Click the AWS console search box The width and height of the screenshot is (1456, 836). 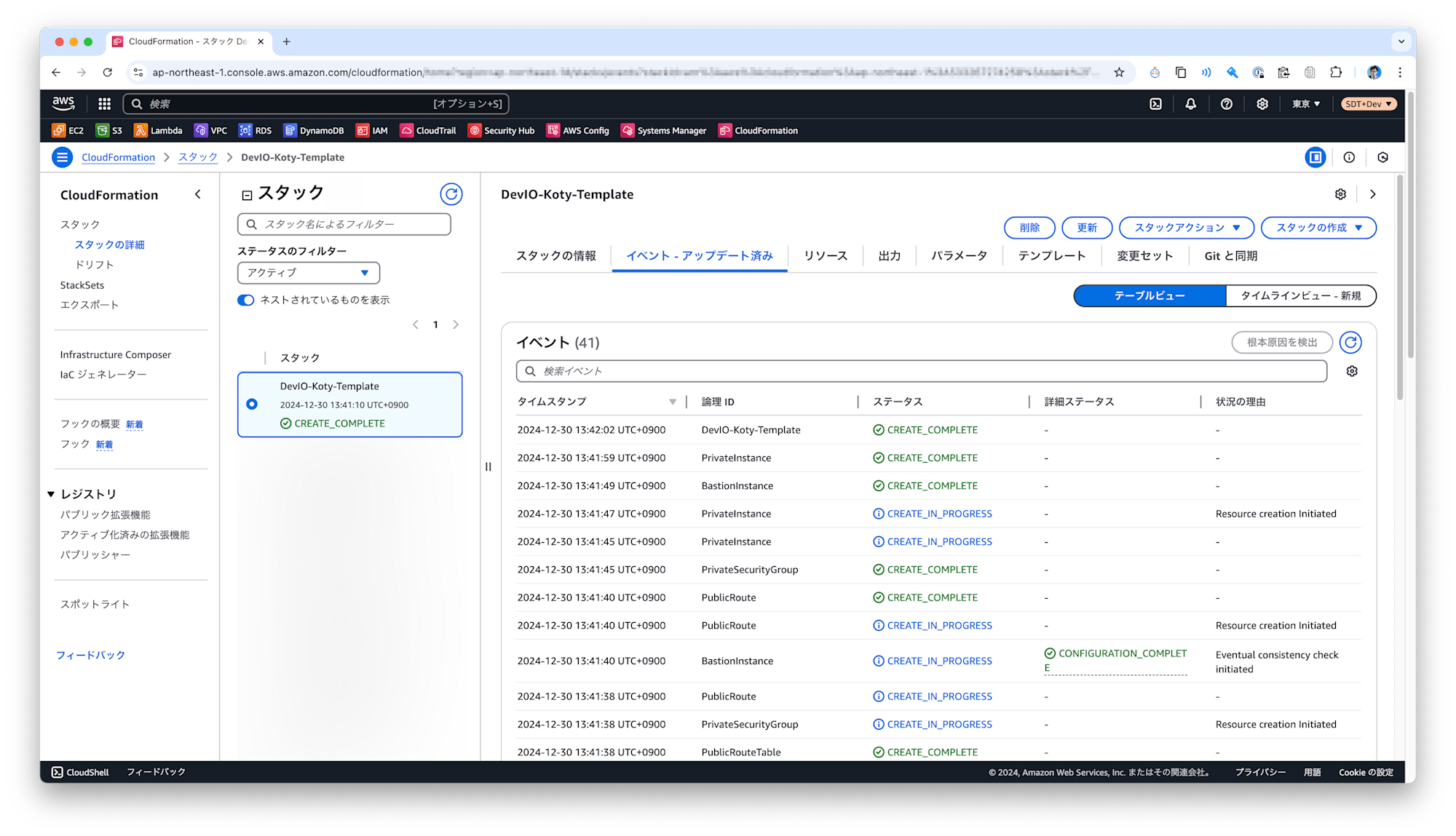pyautogui.click(x=316, y=104)
